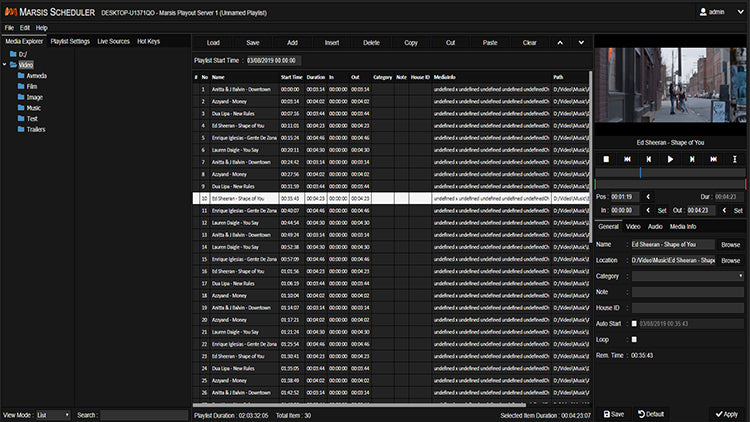
Task: Click the media Search input field
Action: 143,414
